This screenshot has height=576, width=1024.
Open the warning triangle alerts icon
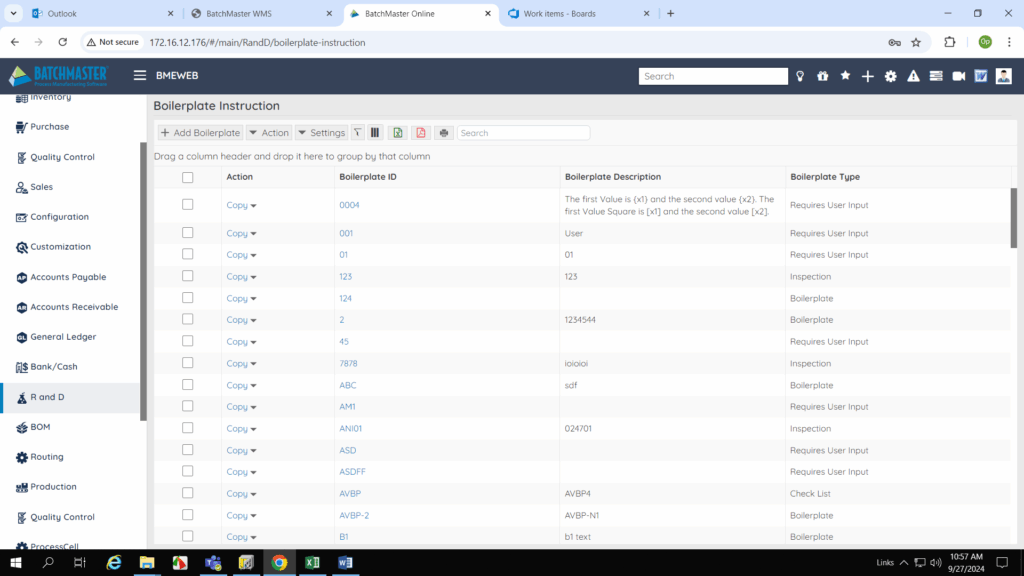[x=913, y=76]
